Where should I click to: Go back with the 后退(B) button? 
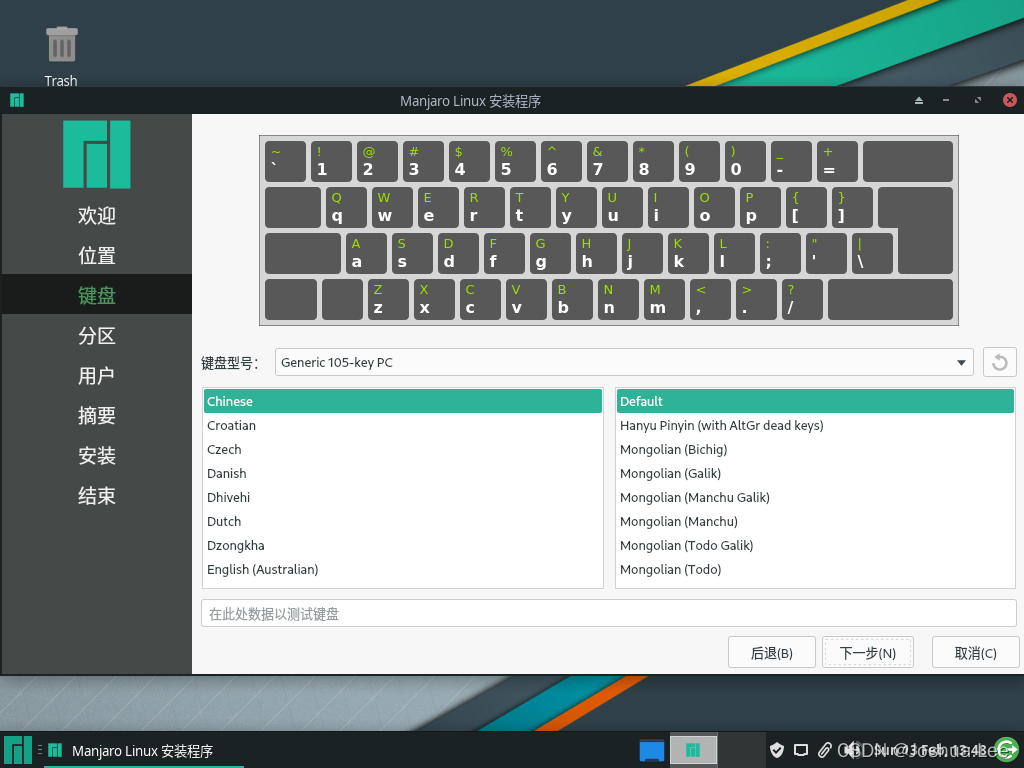point(771,652)
